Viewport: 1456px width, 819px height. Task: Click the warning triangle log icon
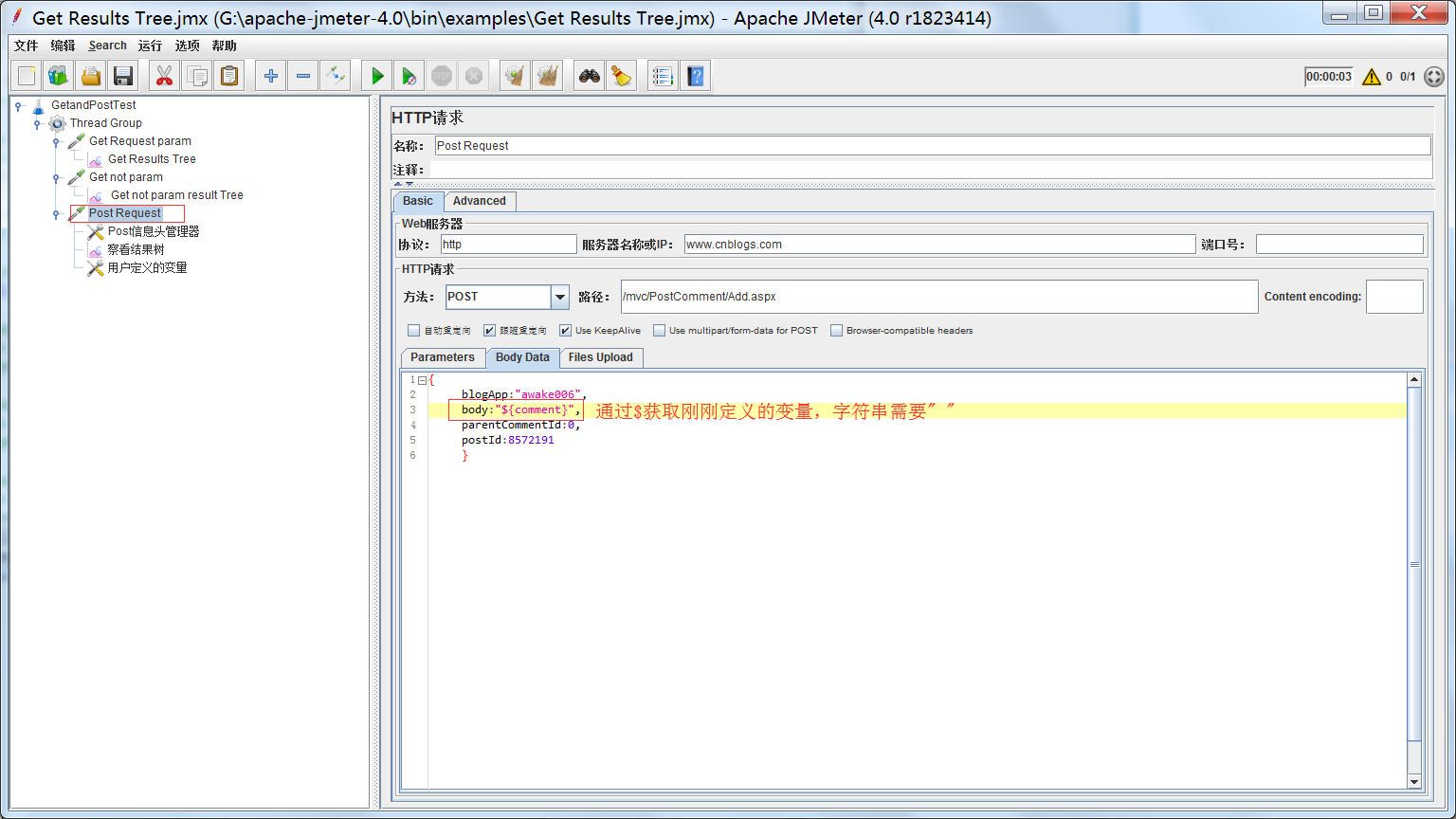click(x=1372, y=77)
